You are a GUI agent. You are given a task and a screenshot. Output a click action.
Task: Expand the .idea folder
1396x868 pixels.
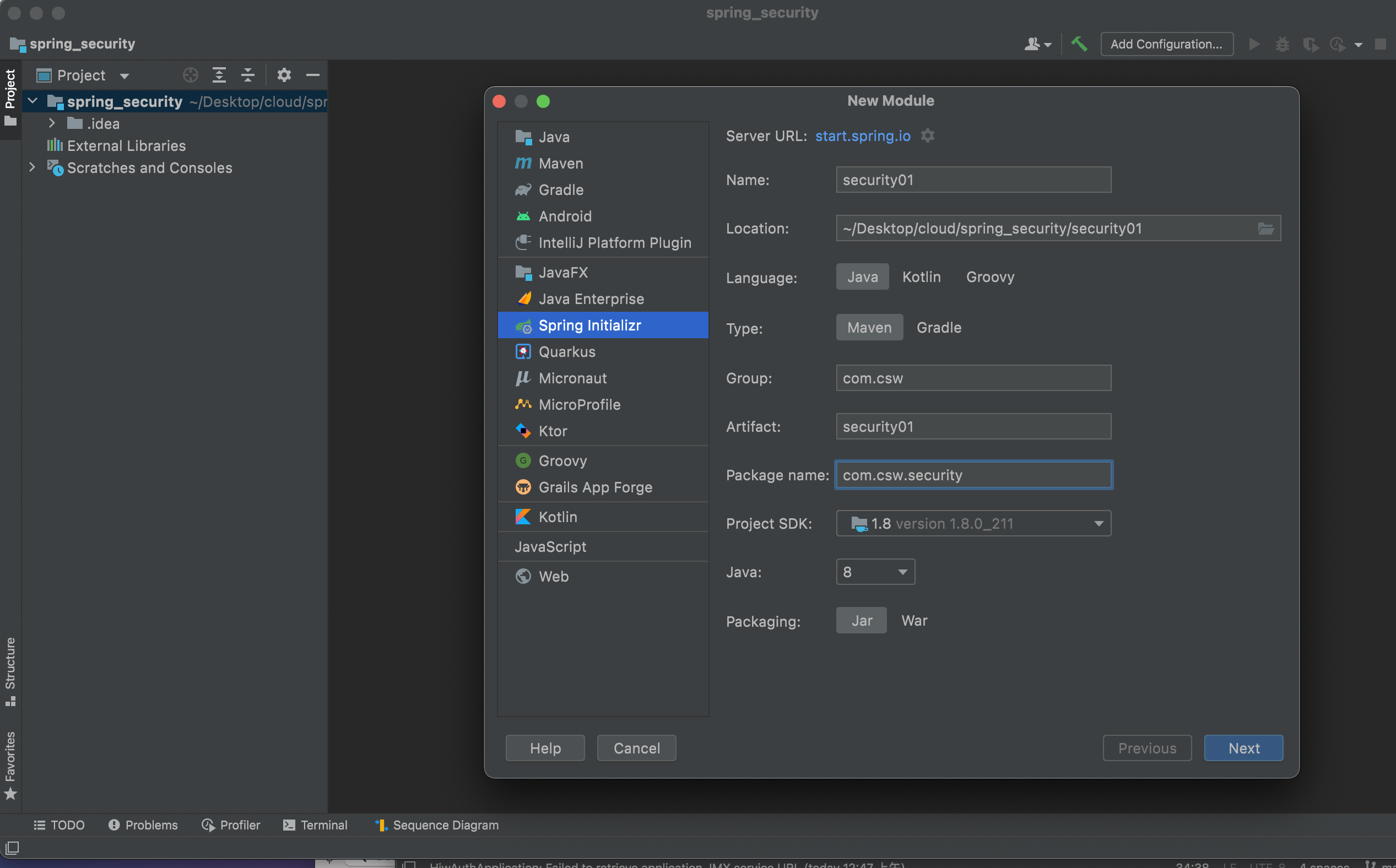tap(52, 123)
